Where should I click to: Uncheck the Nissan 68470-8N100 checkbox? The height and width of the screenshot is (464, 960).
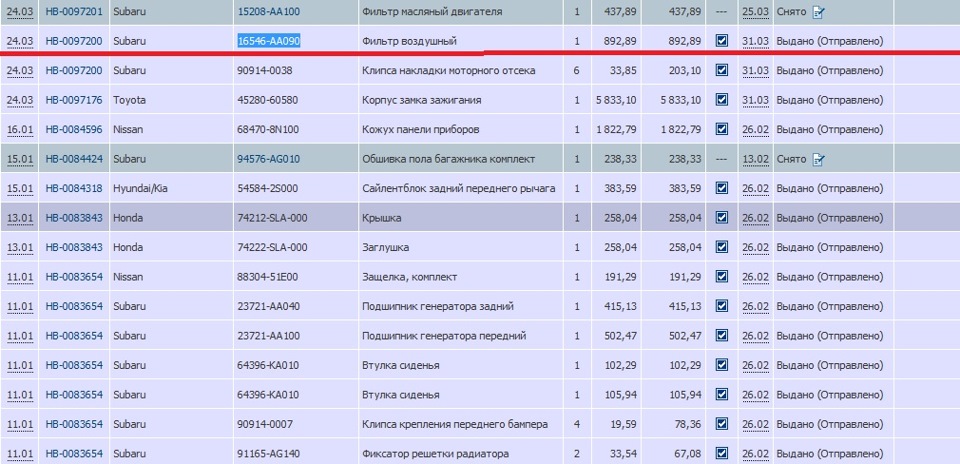click(x=722, y=129)
